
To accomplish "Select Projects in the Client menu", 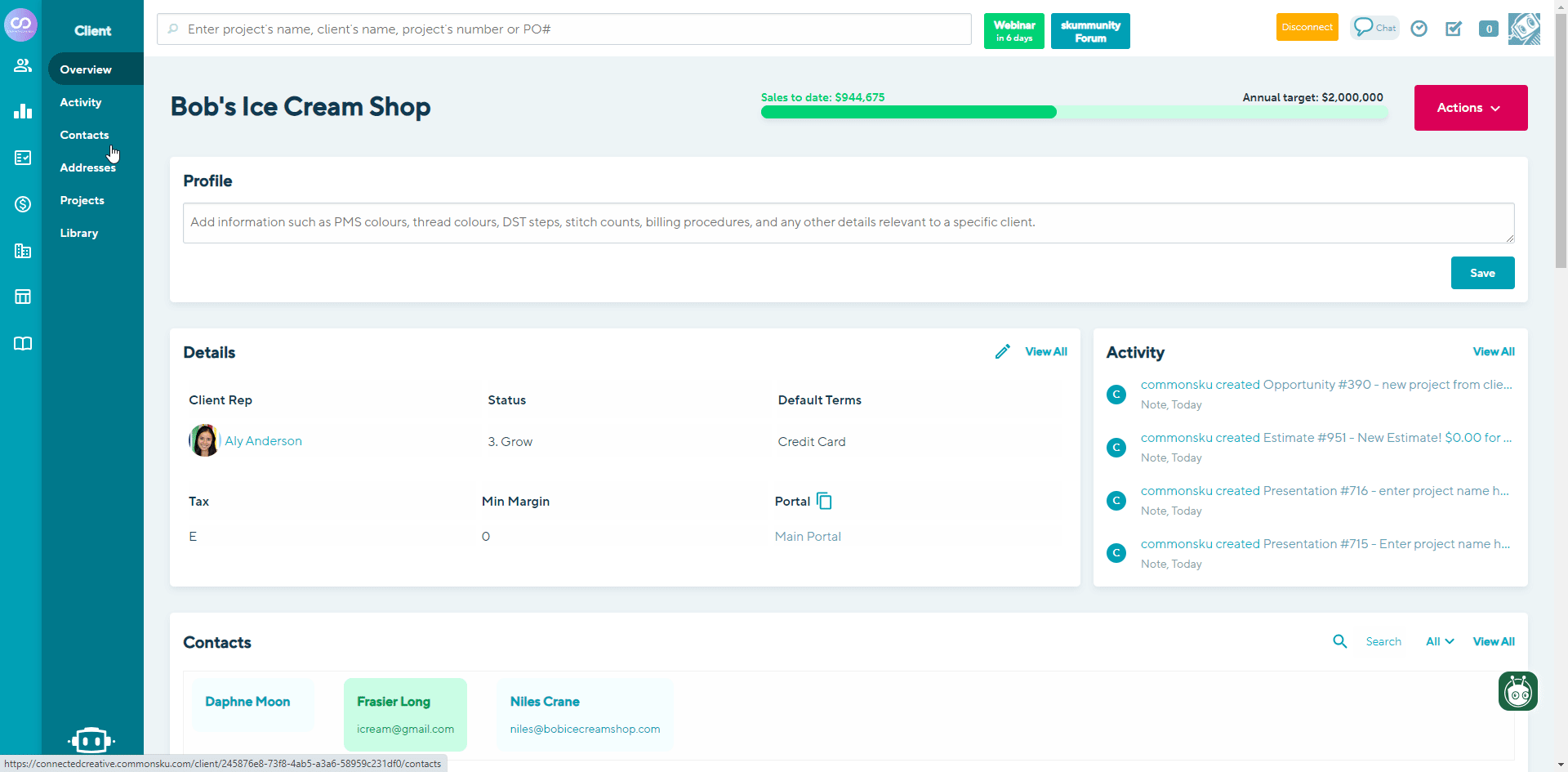I will (82, 200).
